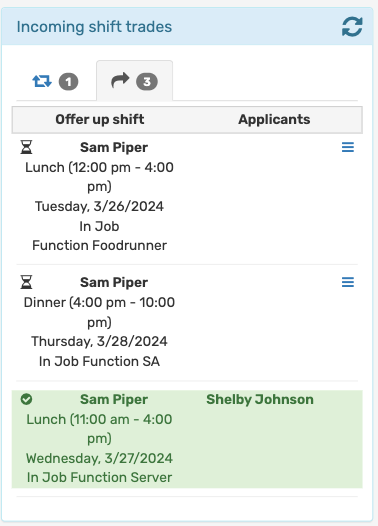Click hourglass icon on Foodrunner shift
This screenshot has height=526, width=378.
pyautogui.click(x=26, y=147)
